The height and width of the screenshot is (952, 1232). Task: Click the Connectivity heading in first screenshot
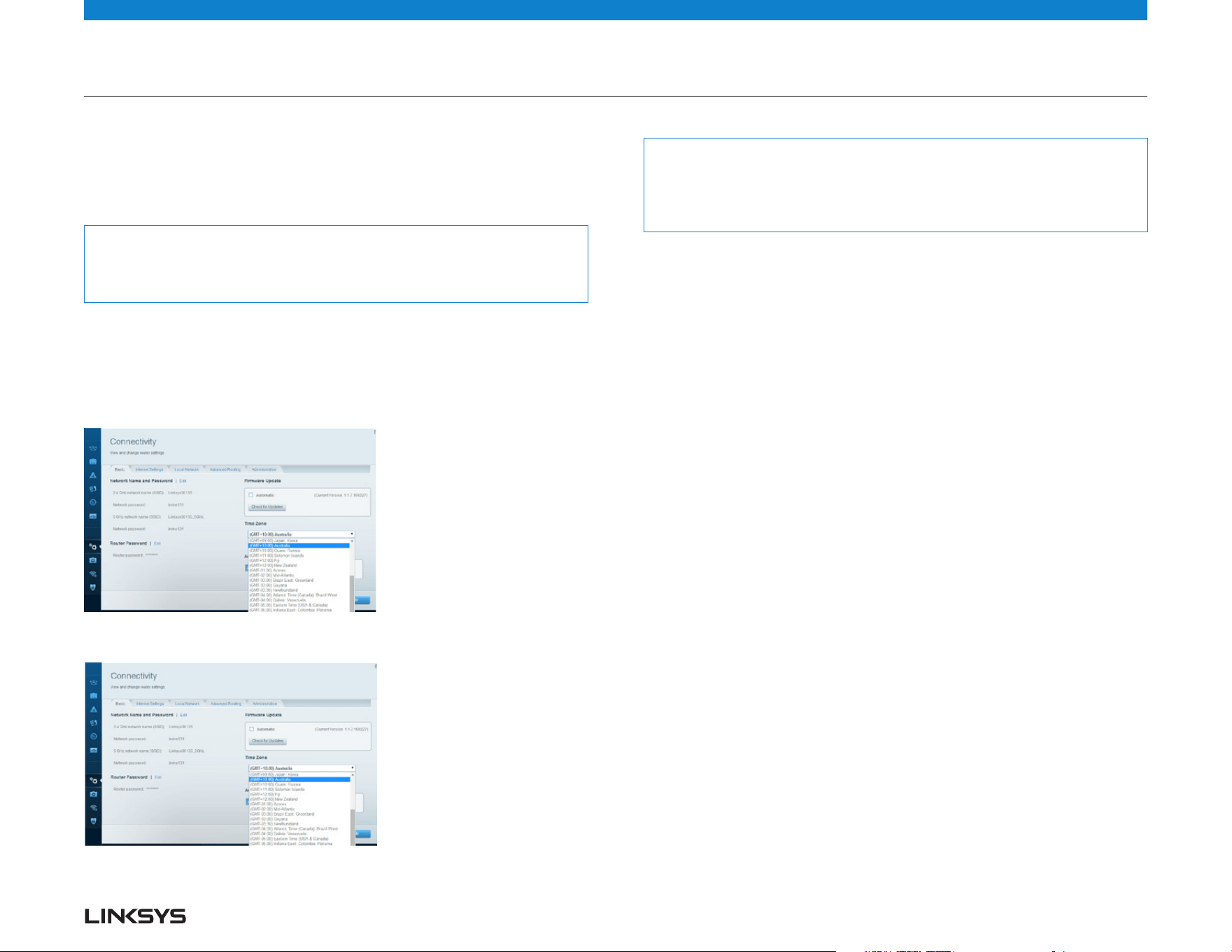tap(133, 441)
